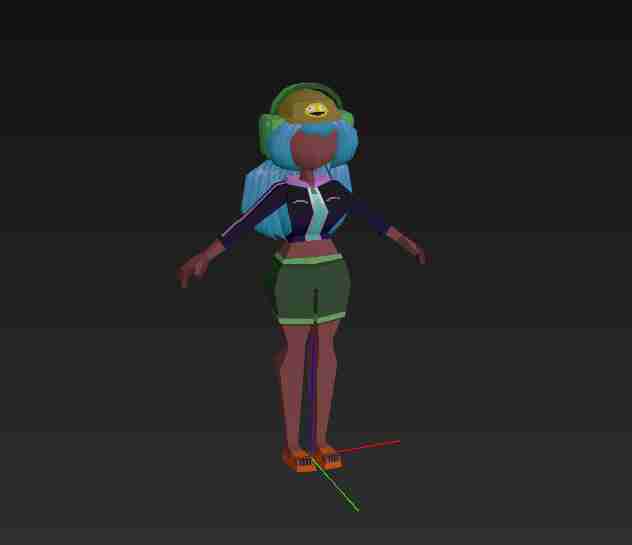632x545 pixels.
Task: Click the pink collar of the jacket
Action: coord(307,180)
